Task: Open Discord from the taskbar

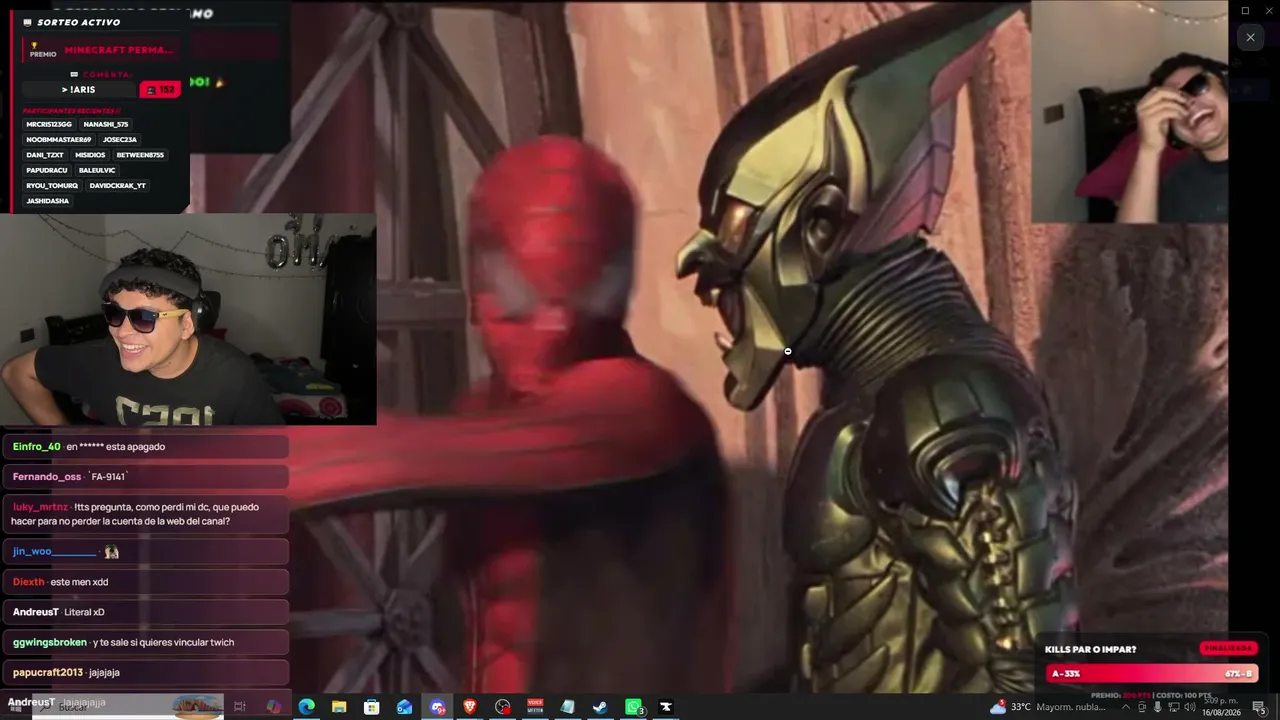Action: pyautogui.click(x=437, y=707)
